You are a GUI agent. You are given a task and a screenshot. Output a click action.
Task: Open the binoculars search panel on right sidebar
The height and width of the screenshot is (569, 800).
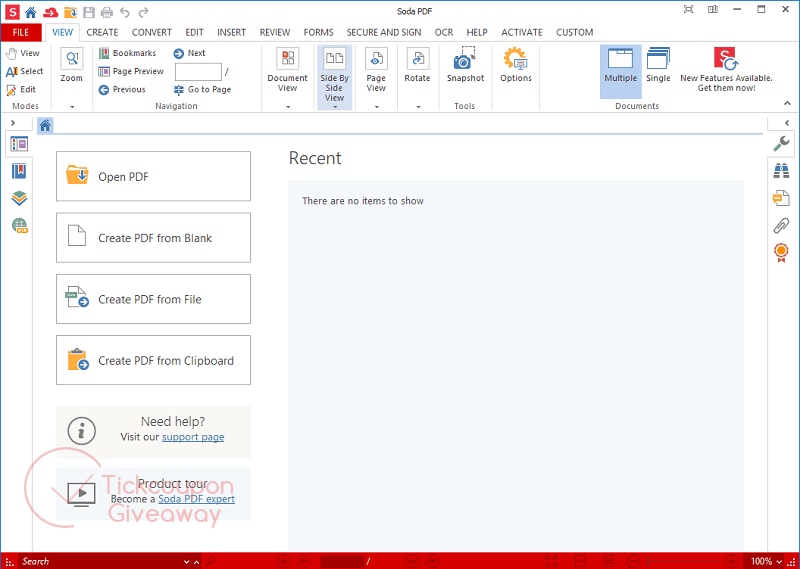click(781, 171)
